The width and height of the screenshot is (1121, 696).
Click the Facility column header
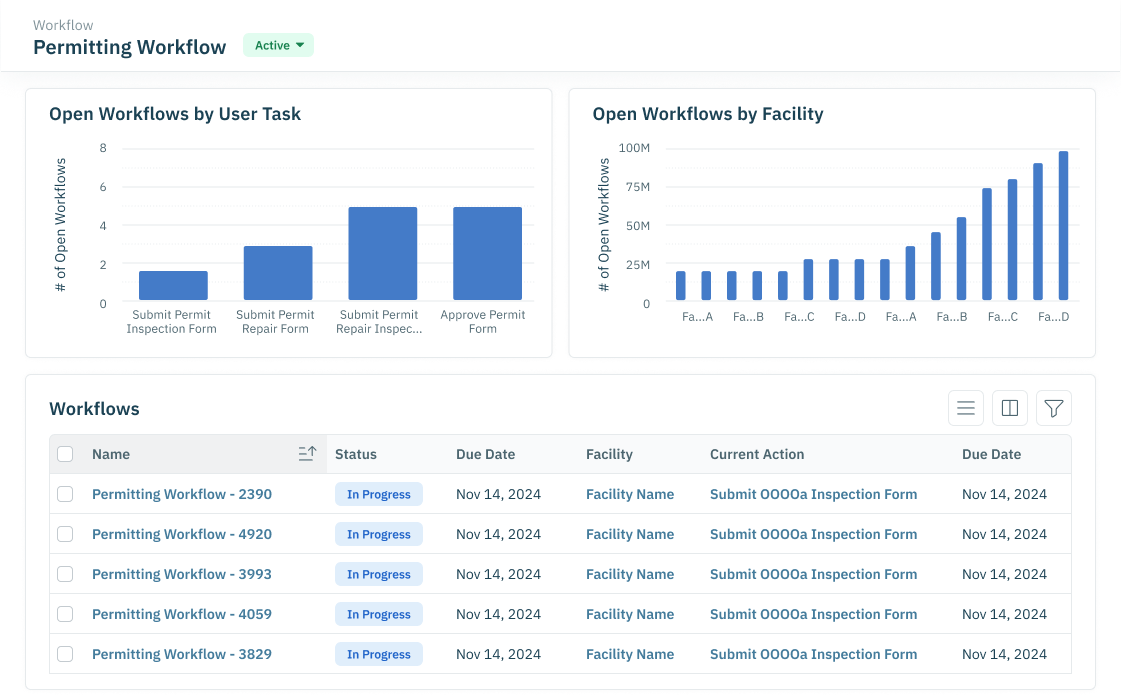(609, 454)
